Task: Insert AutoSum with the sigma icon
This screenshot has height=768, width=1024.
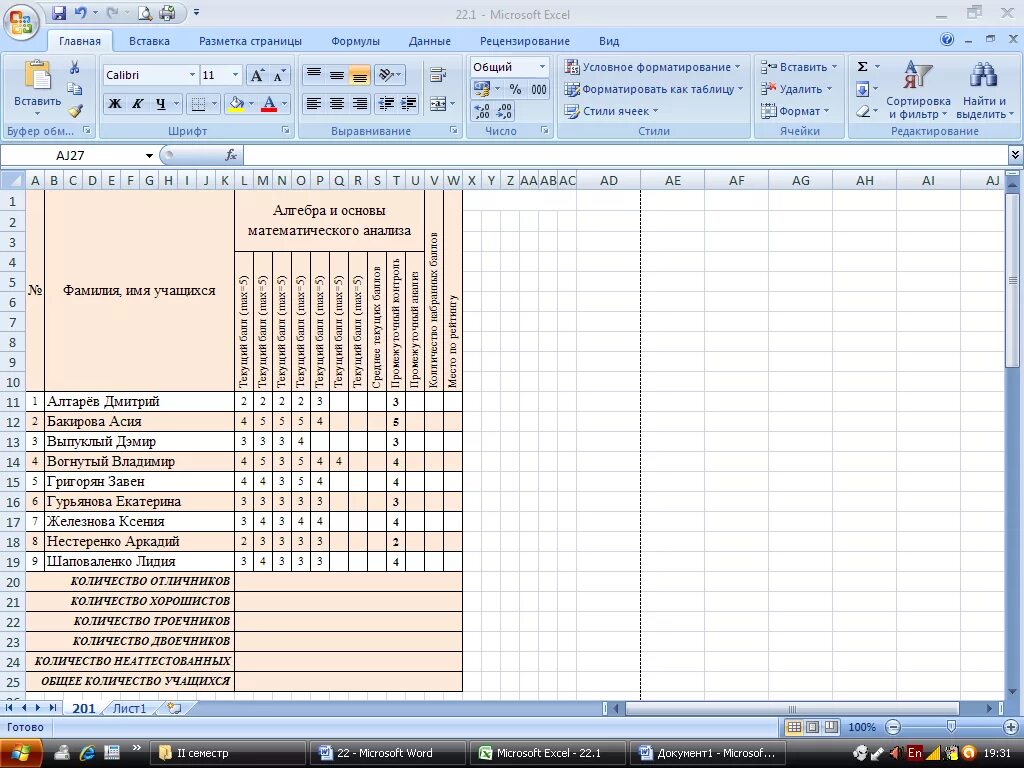Action: click(862, 67)
